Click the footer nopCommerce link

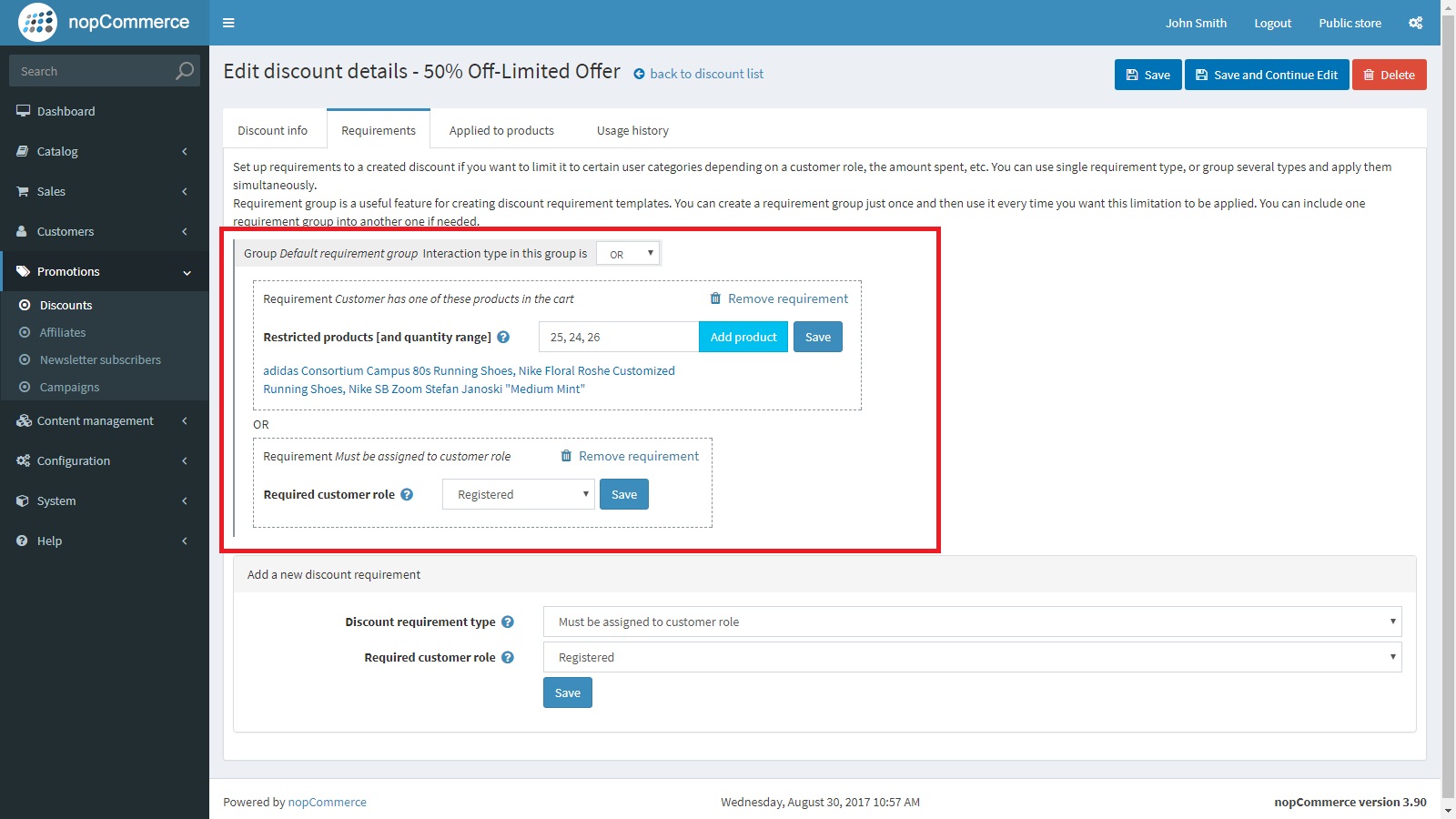(x=327, y=802)
